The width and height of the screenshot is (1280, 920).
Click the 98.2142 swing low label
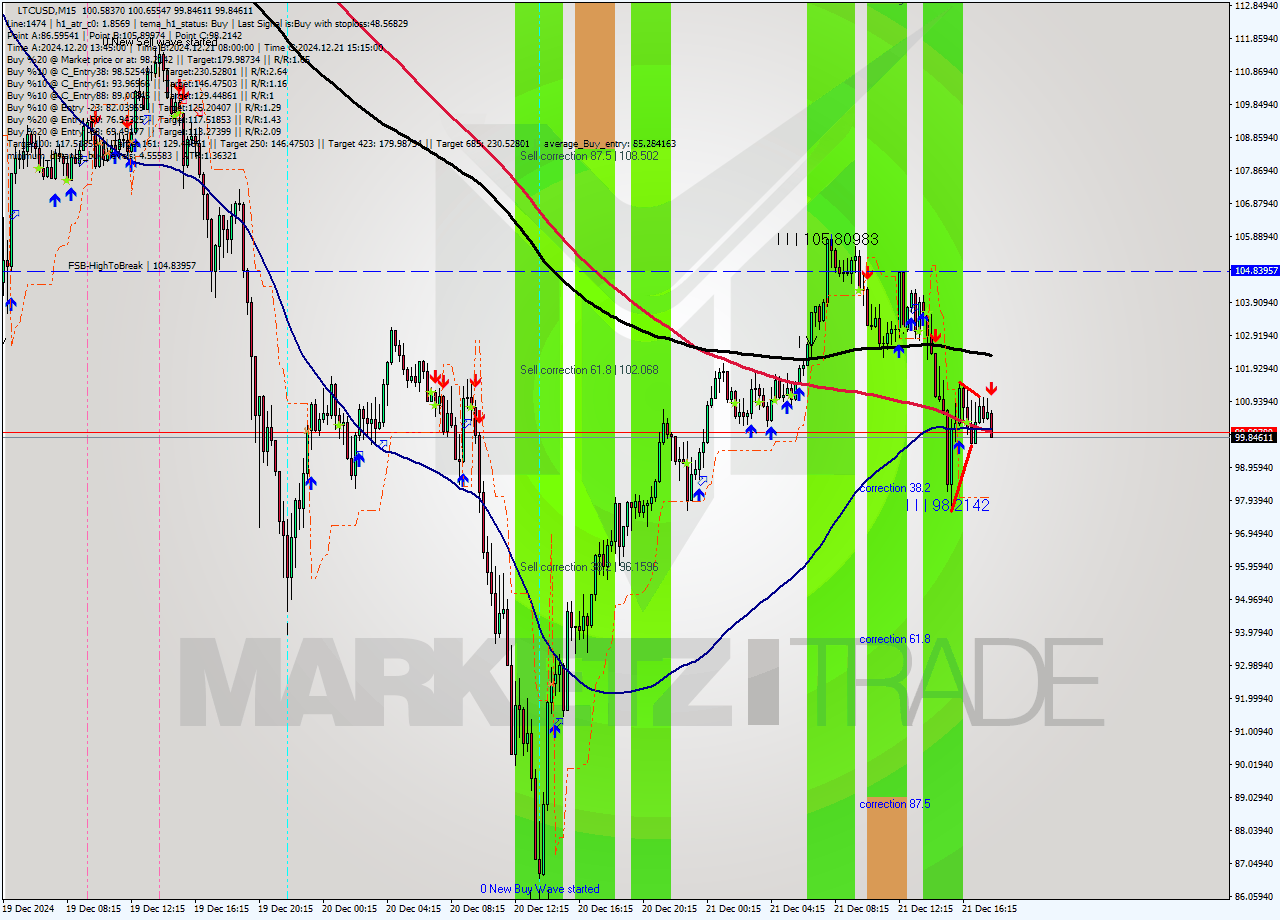[948, 505]
